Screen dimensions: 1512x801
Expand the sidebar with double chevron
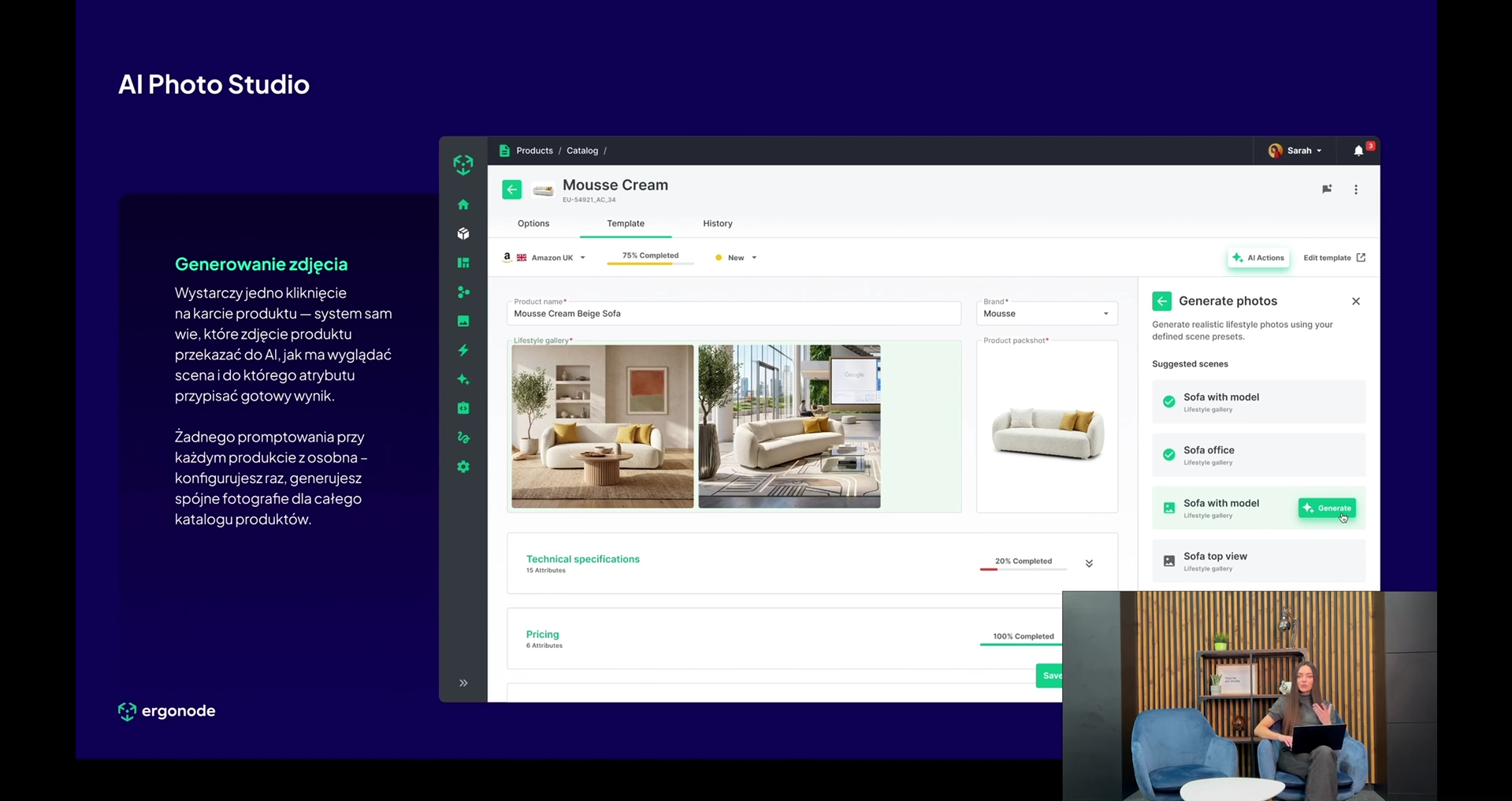[x=463, y=683]
